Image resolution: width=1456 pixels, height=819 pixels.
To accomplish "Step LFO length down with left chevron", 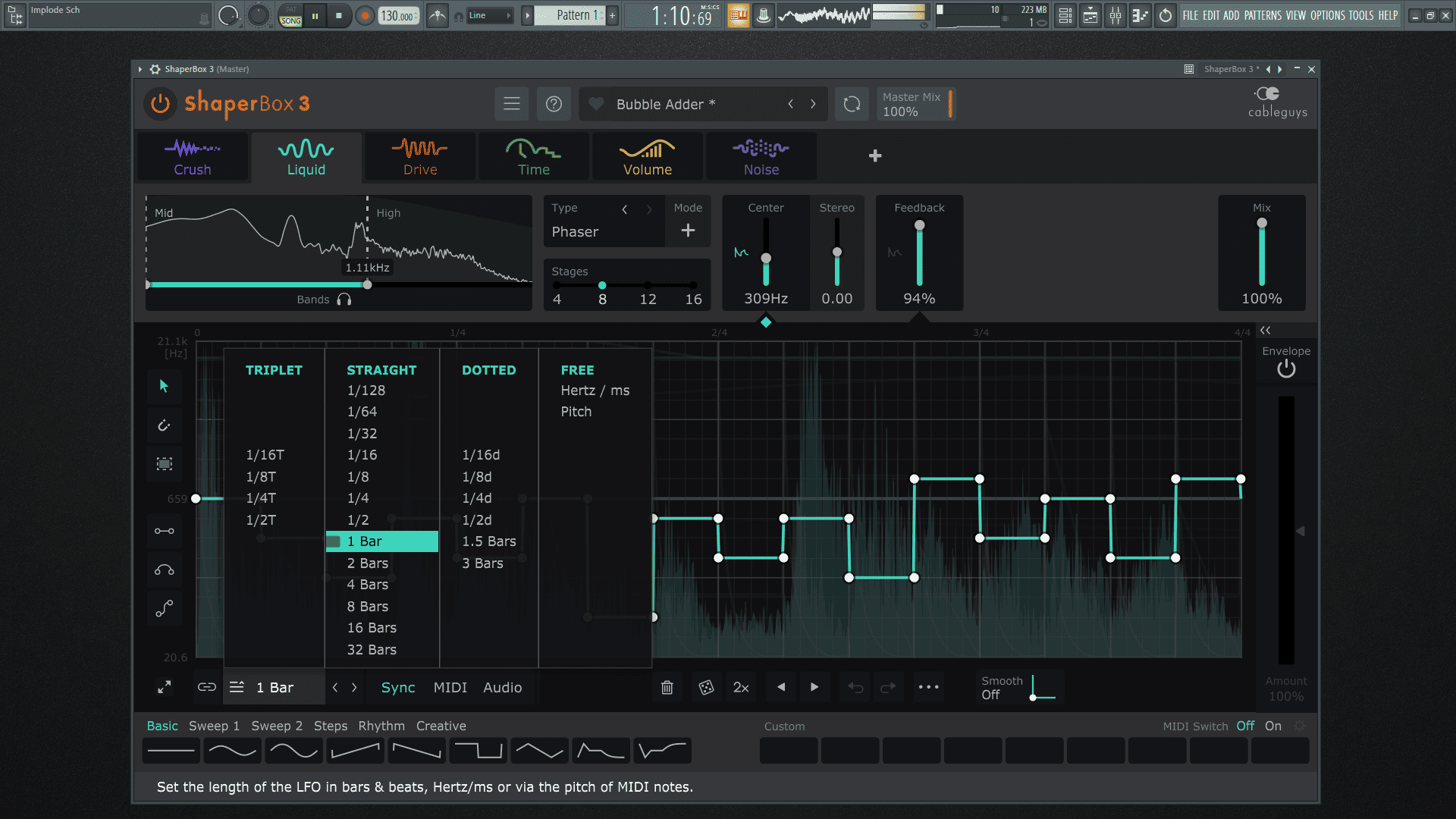I will point(335,687).
